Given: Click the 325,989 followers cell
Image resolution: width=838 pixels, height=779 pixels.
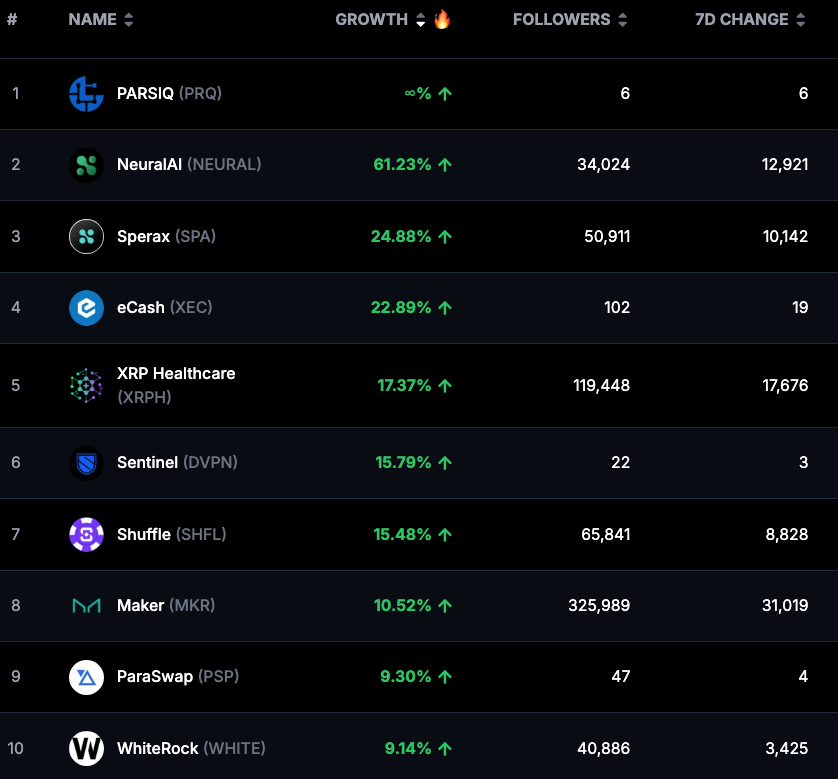Looking at the screenshot, I should 599,605.
